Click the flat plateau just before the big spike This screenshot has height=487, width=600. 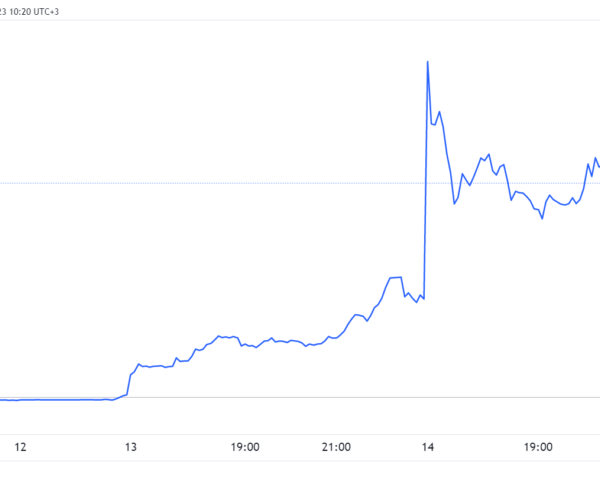click(x=395, y=277)
